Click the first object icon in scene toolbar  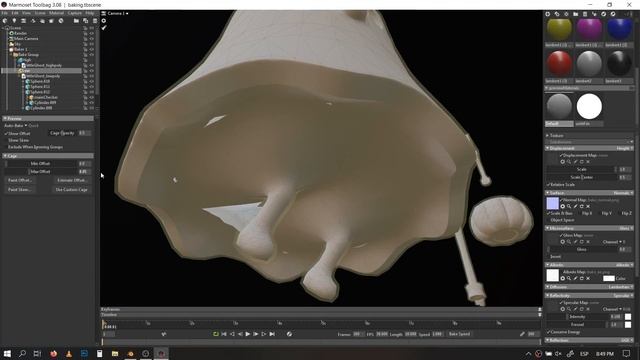point(5,21)
